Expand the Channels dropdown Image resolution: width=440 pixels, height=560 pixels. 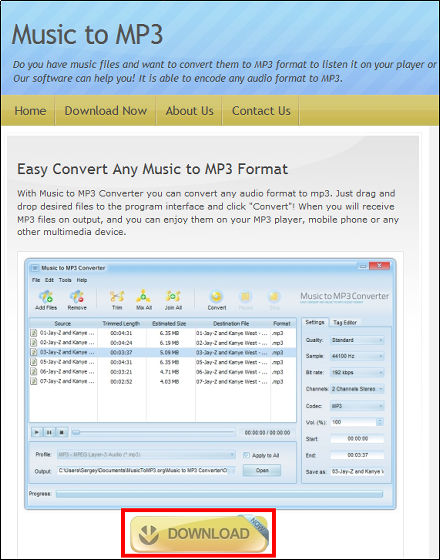(x=357, y=389)
